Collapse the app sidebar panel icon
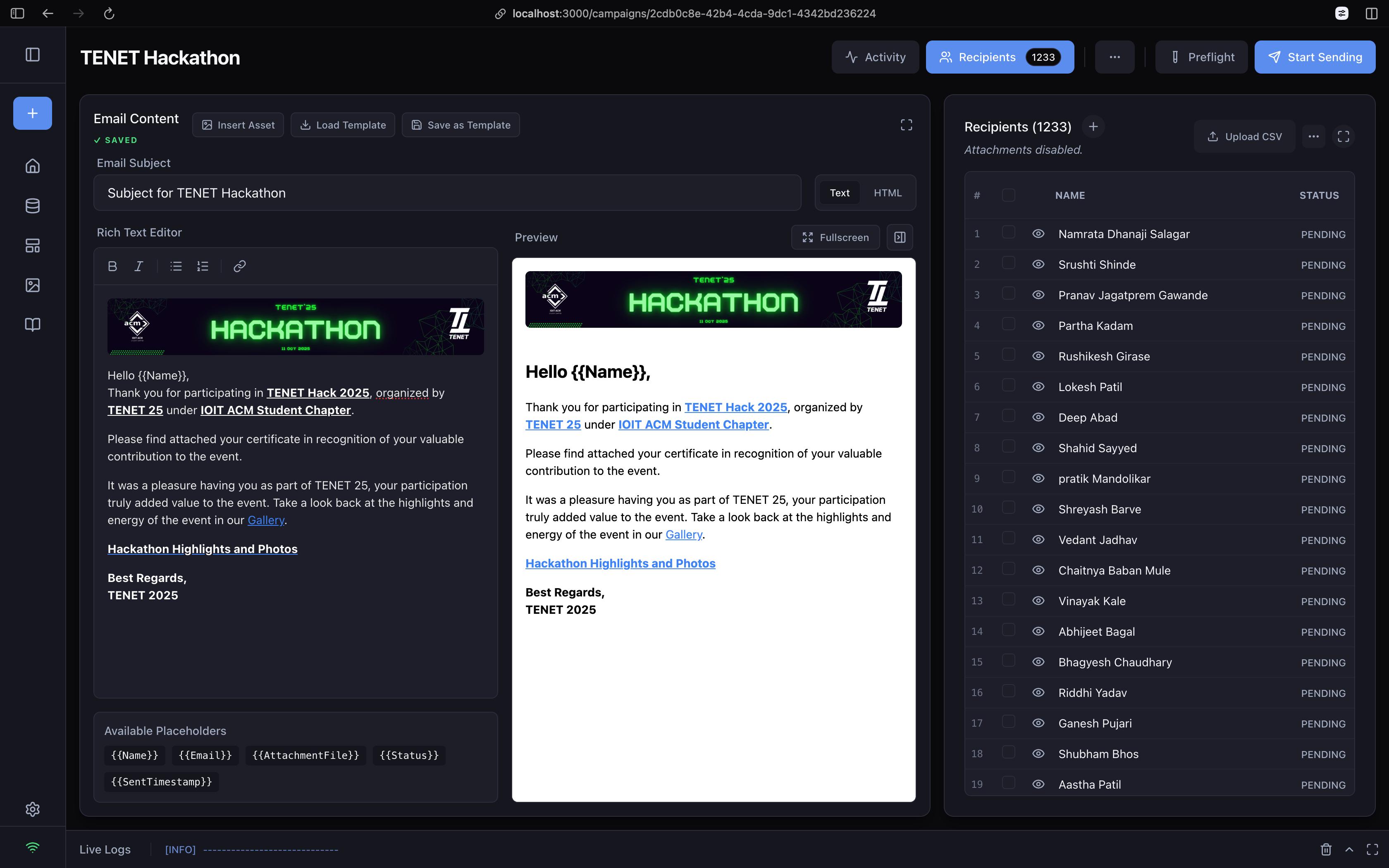The image size is (1389, 868). (33, 55)
